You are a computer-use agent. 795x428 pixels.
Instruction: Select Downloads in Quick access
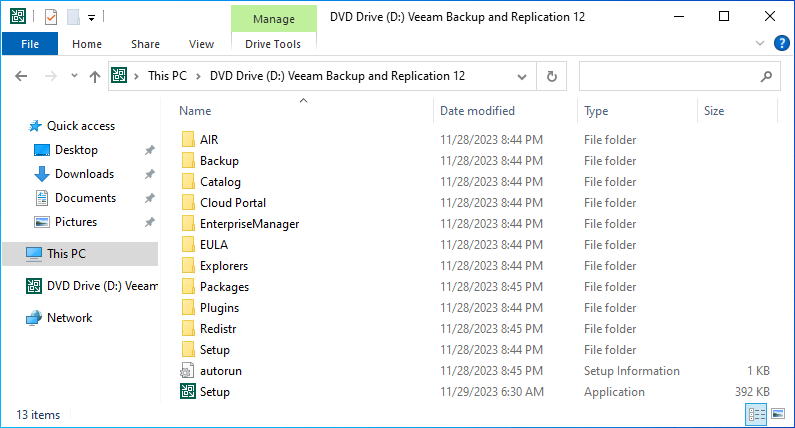coord(84,174)
